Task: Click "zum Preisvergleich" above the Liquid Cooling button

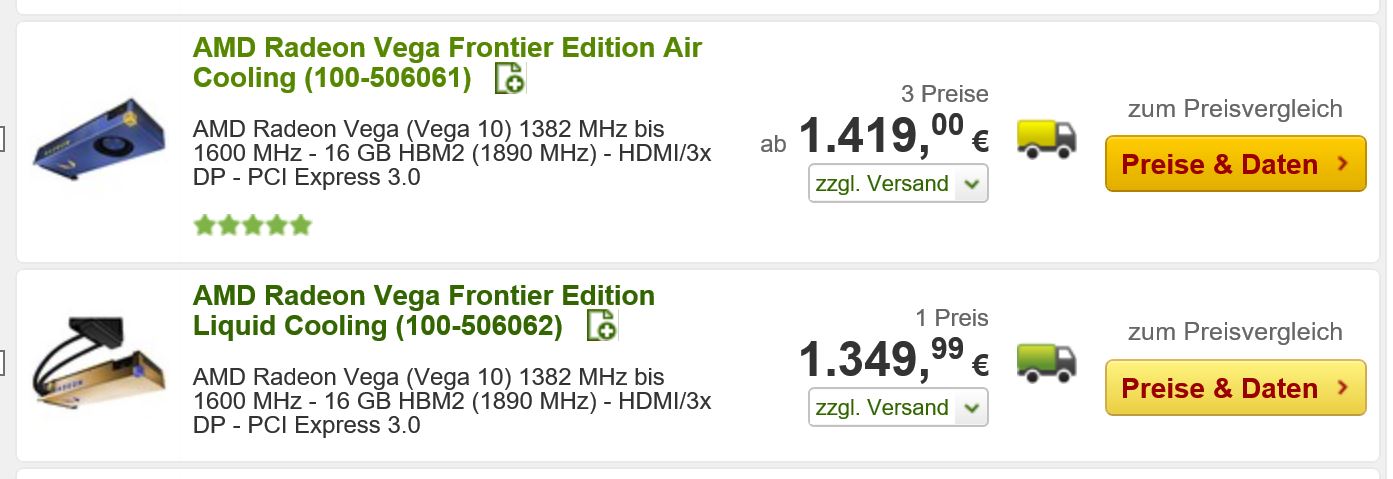Action: [1234, 332]
